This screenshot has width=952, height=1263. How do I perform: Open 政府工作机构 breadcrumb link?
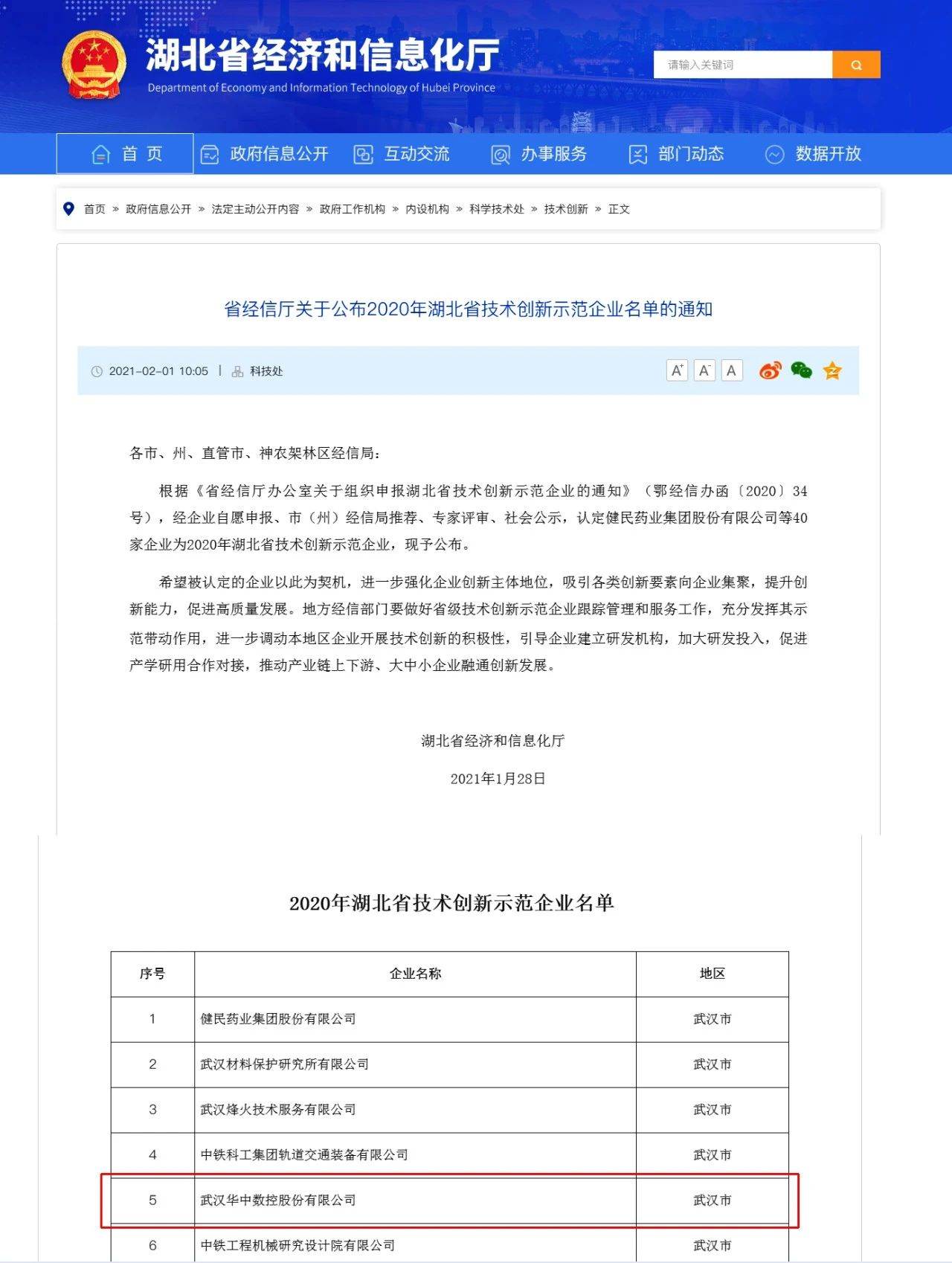353,209
